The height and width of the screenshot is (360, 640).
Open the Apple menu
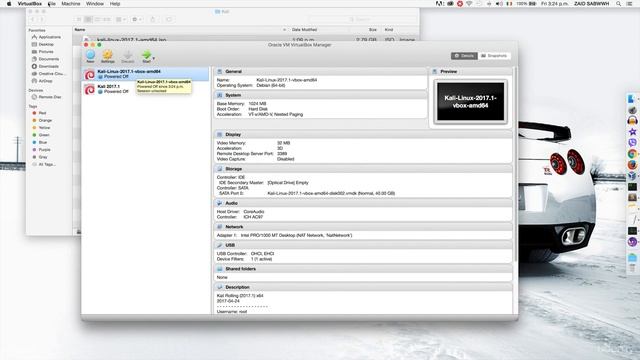coord(9,4)
